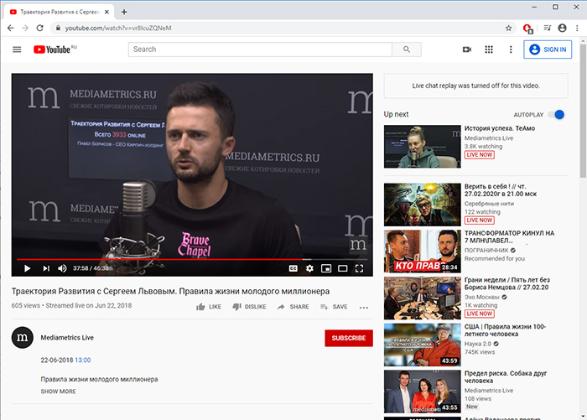The image size is (587, 420).
Task: Open the player settings gear
Action: tap(310, 268)
